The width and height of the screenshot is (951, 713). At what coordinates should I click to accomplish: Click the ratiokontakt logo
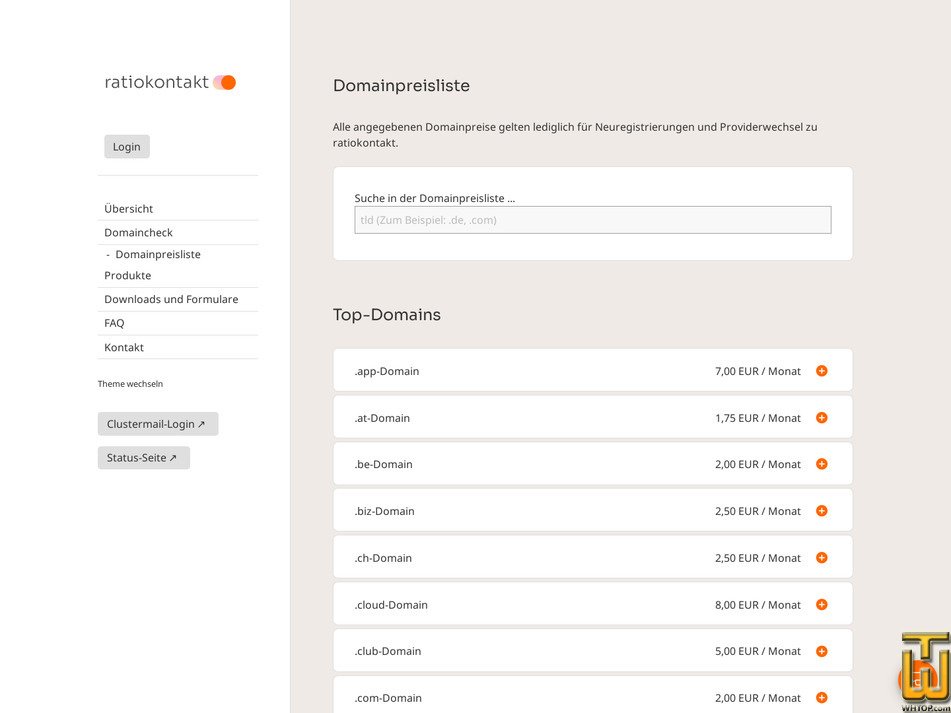tap(170, 82)
